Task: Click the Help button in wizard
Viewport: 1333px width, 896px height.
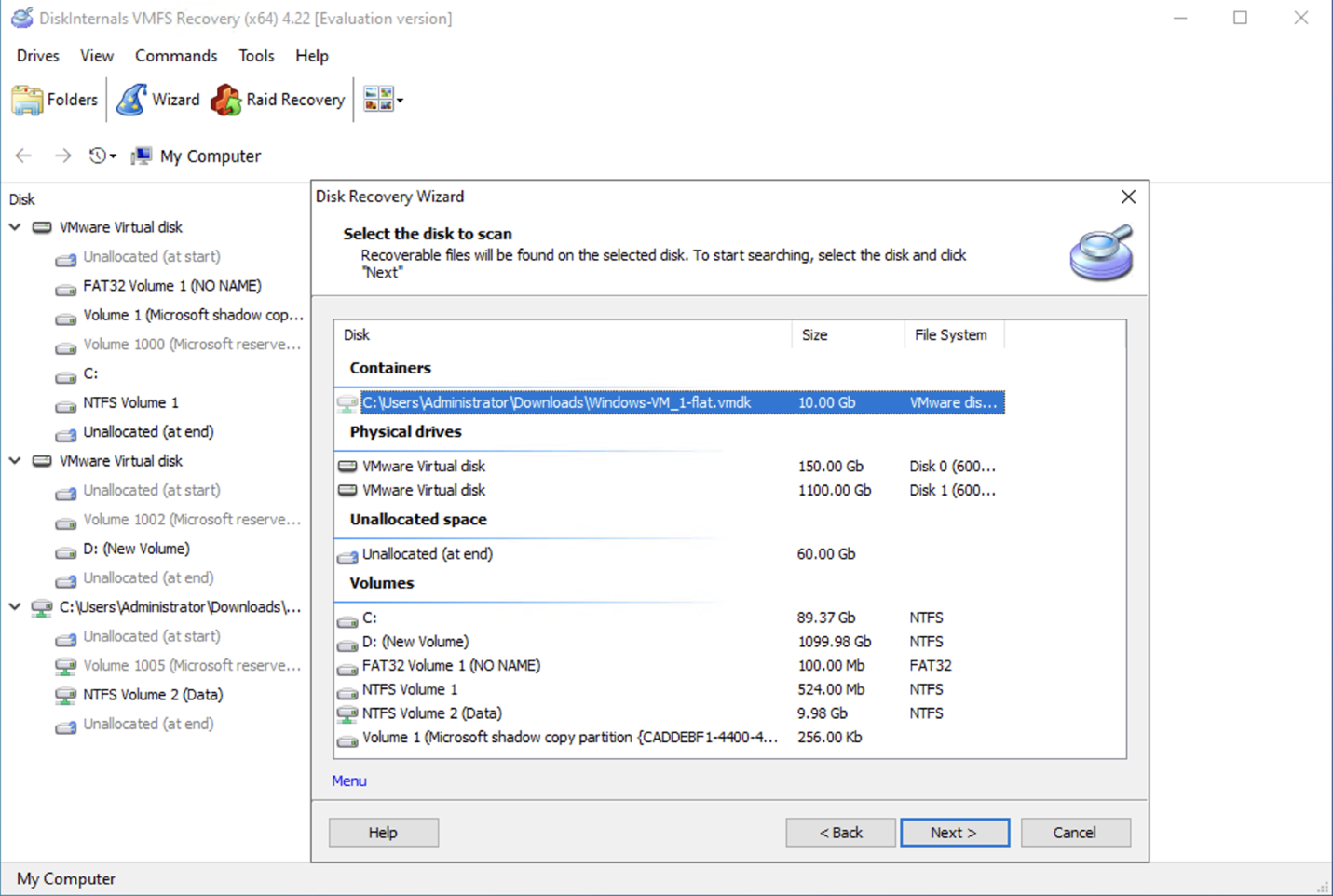Action: click(383, 833)
